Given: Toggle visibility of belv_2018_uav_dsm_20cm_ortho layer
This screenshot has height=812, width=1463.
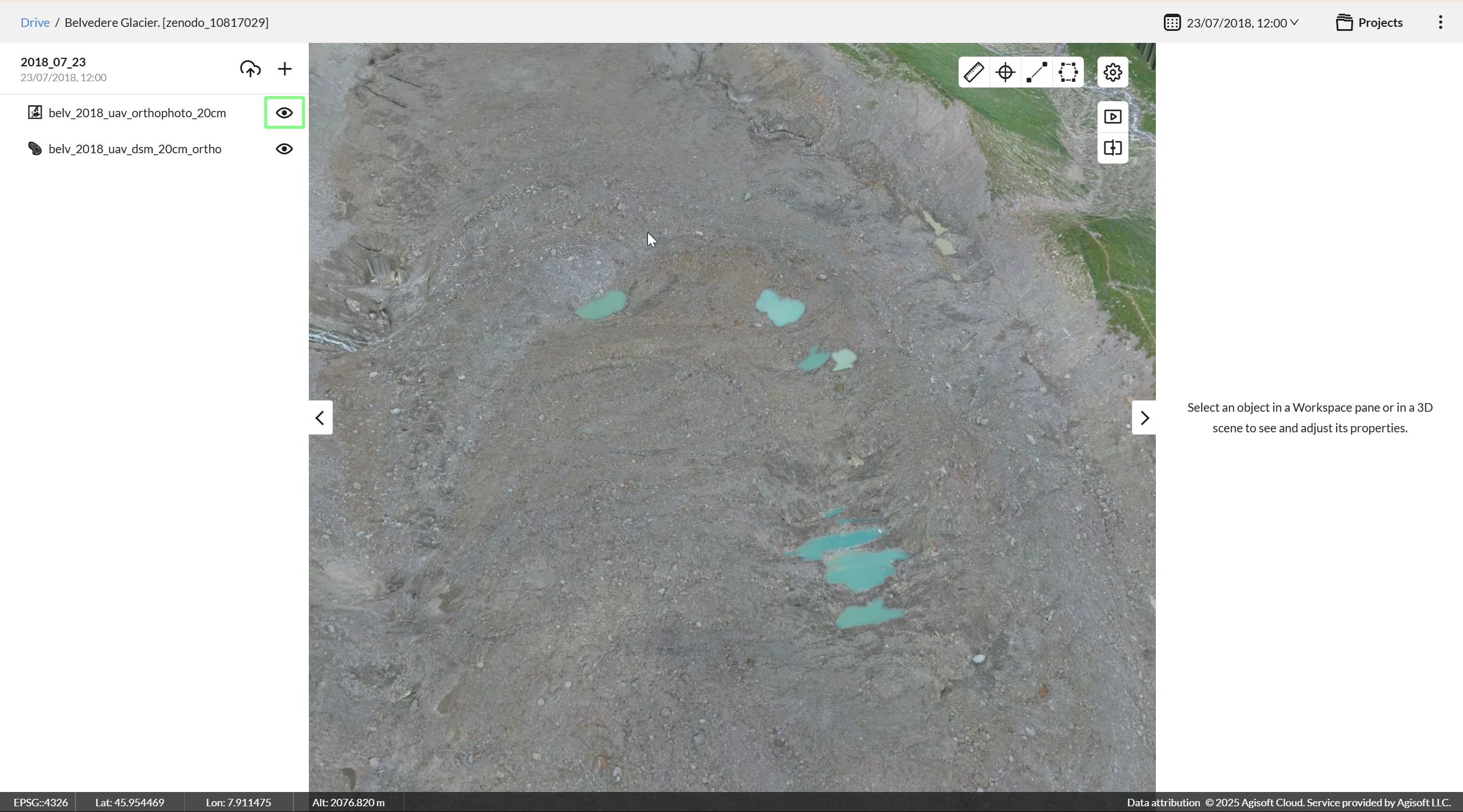Looking at the screenshot, I should [284, 149].
